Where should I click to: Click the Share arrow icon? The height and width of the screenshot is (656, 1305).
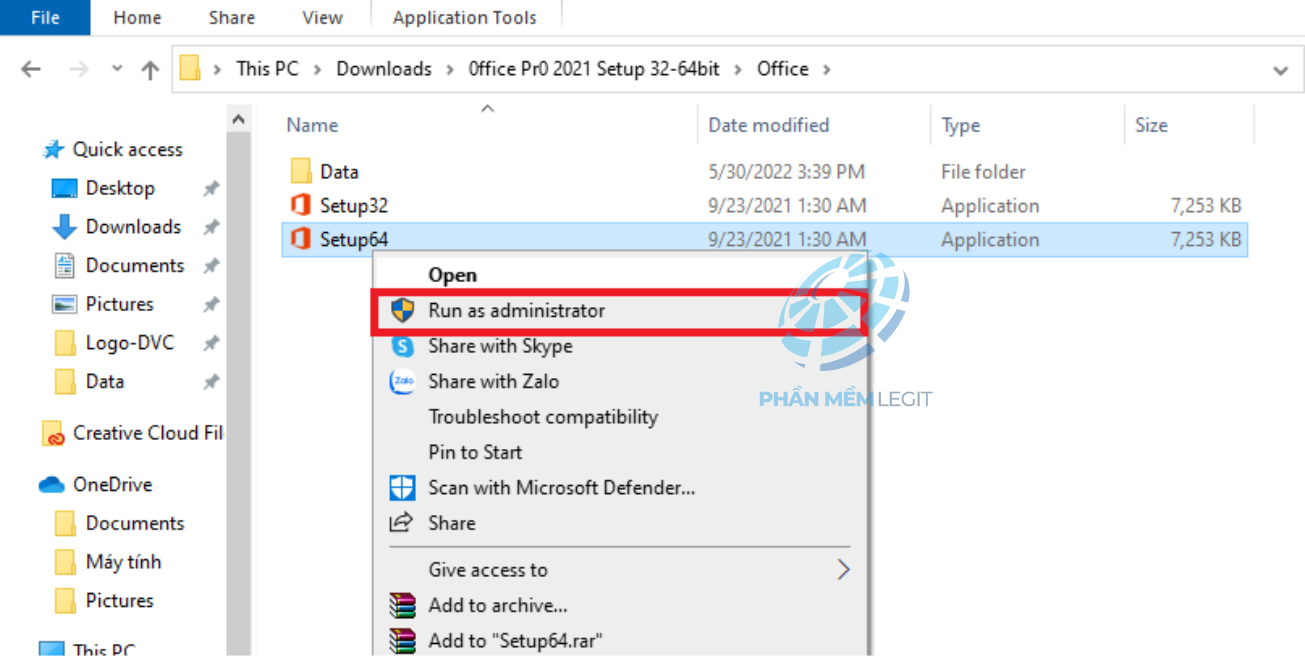click(402, 523)
